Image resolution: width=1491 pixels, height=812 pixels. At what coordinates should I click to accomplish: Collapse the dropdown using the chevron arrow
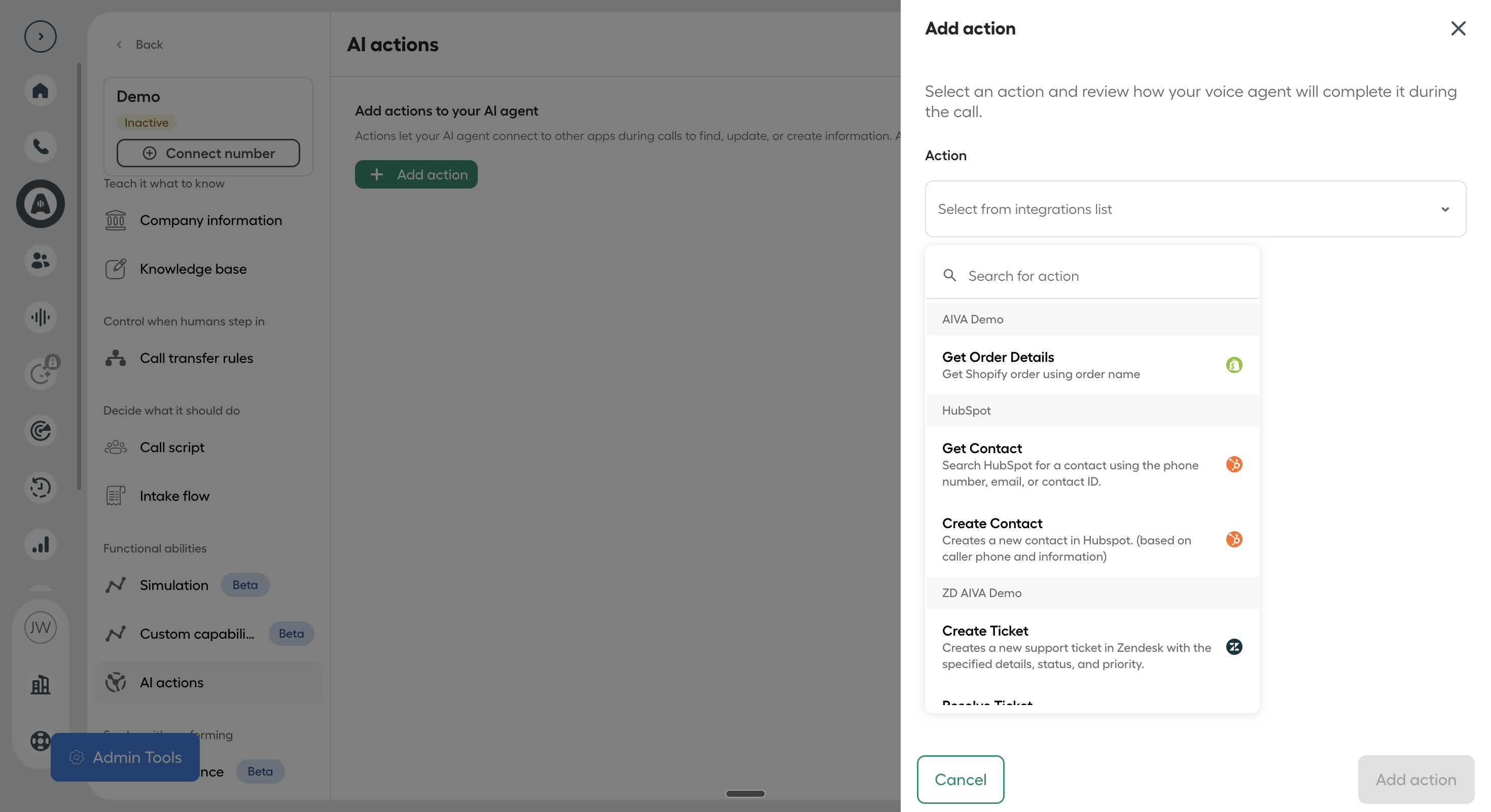pyautogui.click(x=1445, y=209)
